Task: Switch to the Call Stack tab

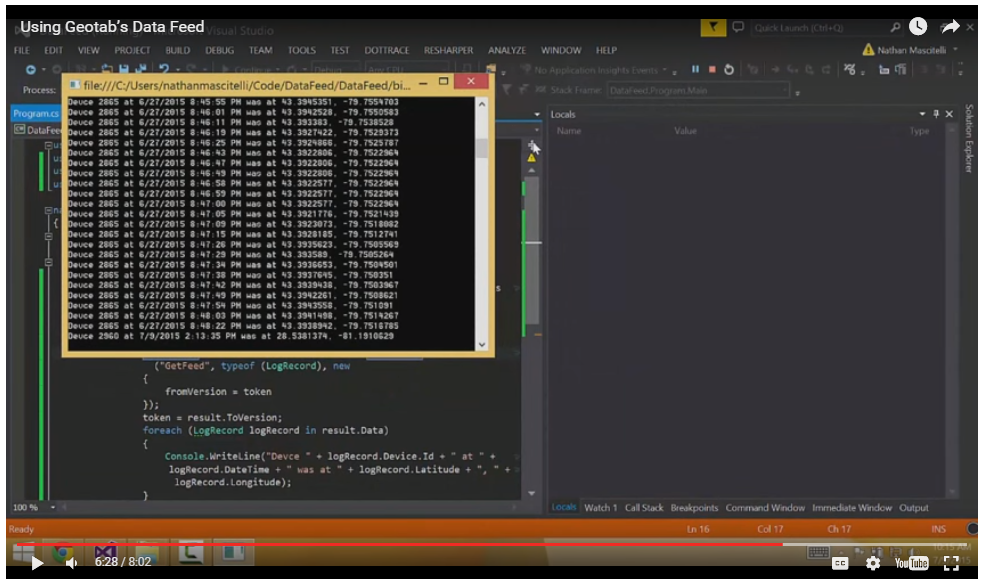Action: [644, 508]
